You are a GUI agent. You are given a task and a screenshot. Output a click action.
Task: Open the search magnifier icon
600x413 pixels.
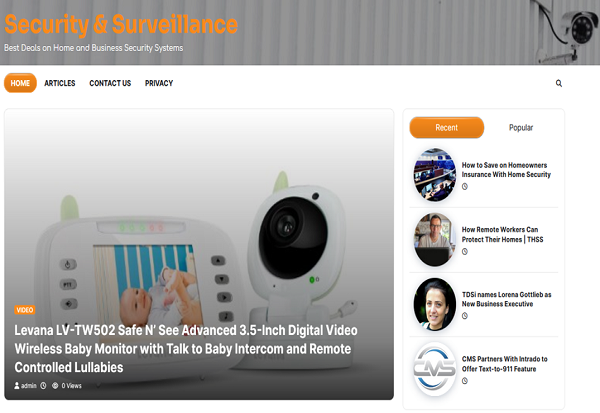559,83
